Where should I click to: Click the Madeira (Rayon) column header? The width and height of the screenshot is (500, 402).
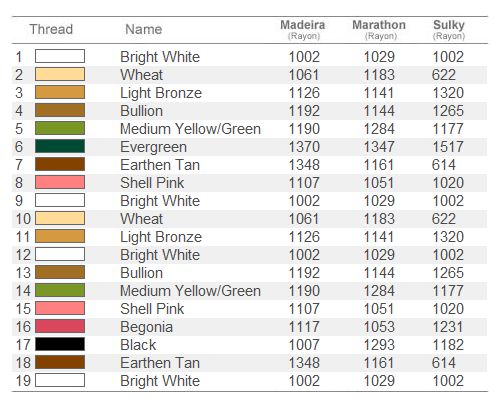(x=303, y=30)
